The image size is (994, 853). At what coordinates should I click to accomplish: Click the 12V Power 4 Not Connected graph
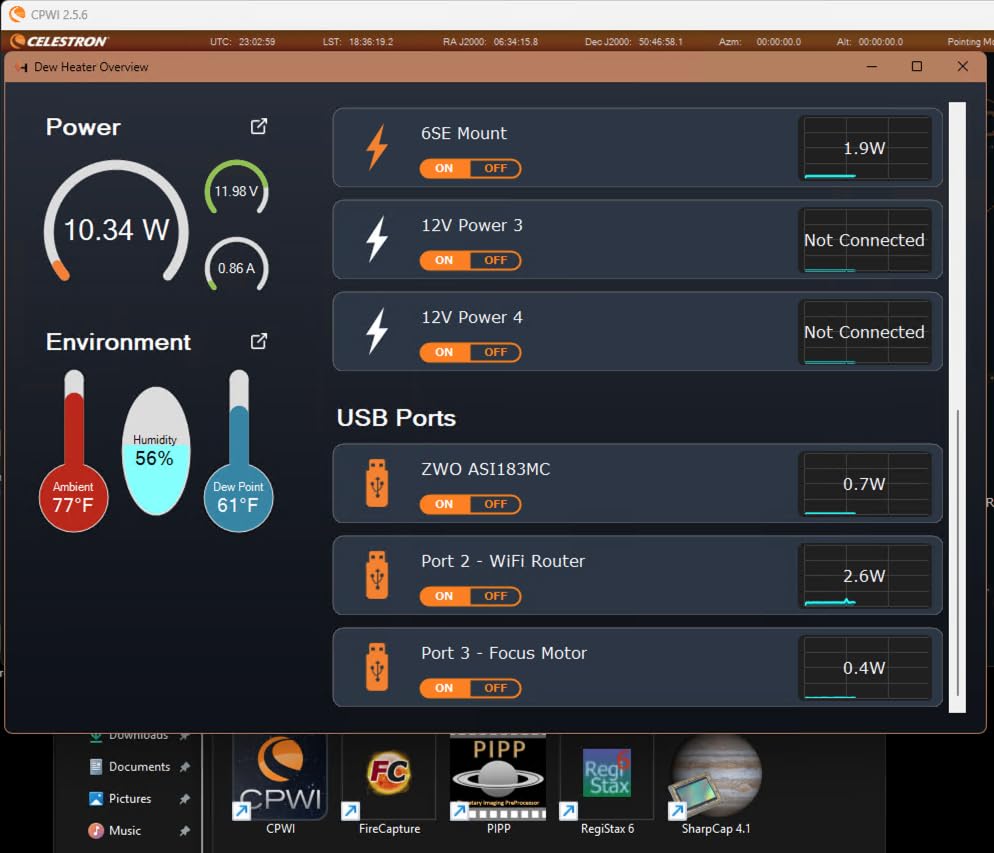tap(865, 331)
